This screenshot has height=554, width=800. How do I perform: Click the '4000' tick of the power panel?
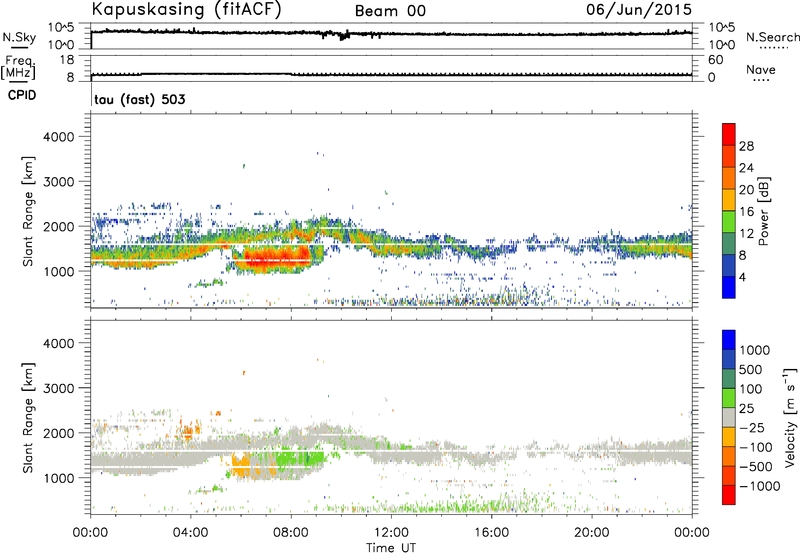coord(59,137)
